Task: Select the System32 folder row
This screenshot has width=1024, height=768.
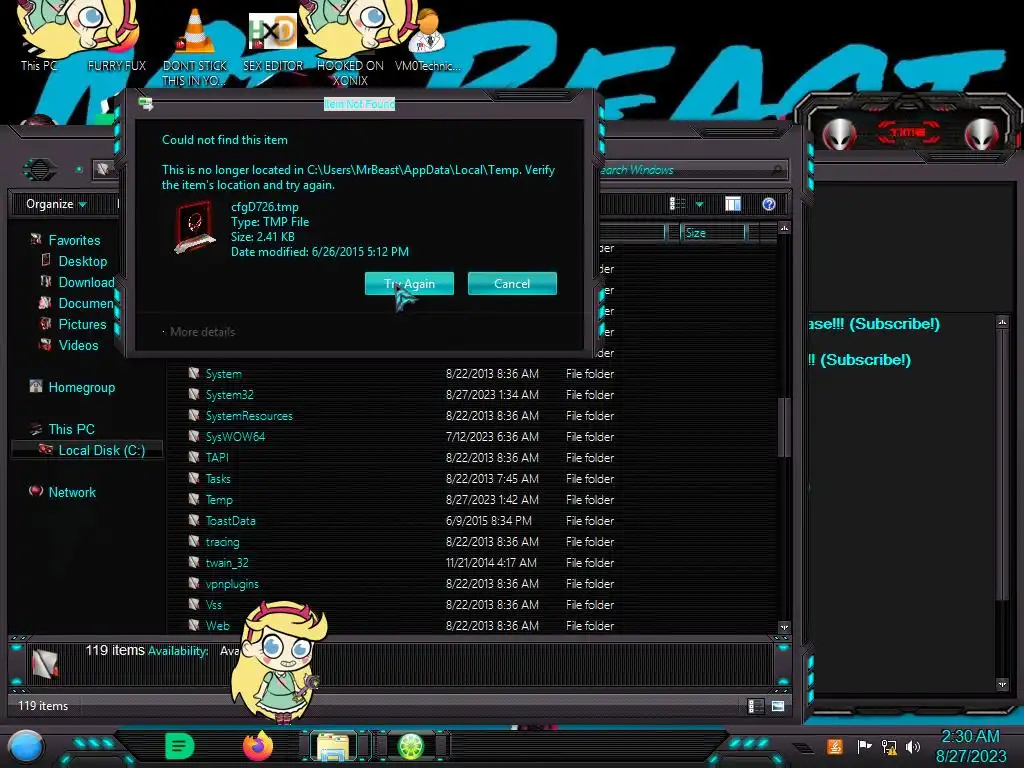Action: coord(472,394)
